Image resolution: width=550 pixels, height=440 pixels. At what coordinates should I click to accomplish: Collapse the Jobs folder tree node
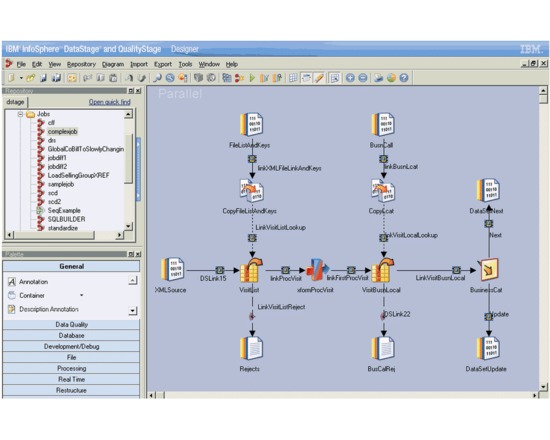(20, 114)
